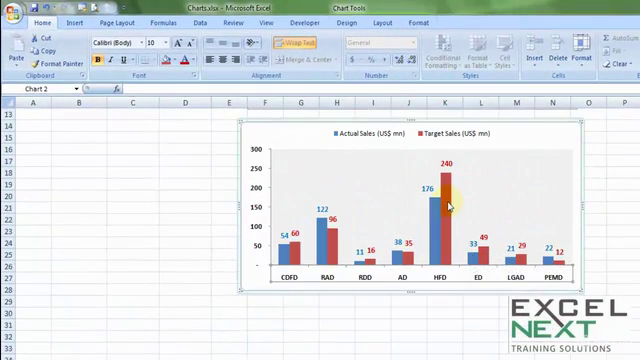The height and width of the screenshot is (360, 640).
Task: Toggle underline formatting
Action: point(123,60)
